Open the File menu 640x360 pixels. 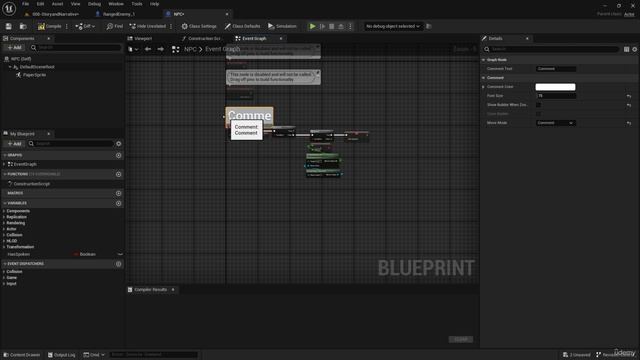pos(25,4)
